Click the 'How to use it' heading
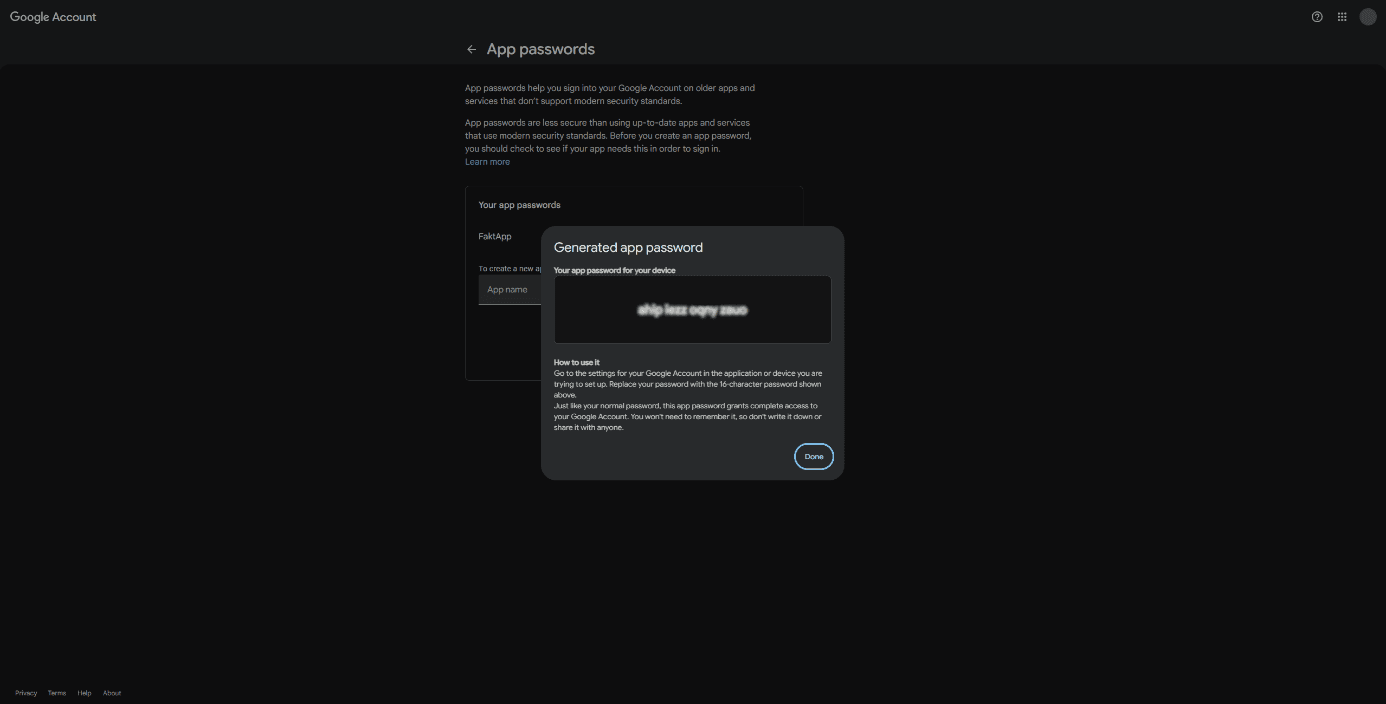 click(x=577, y=362)
